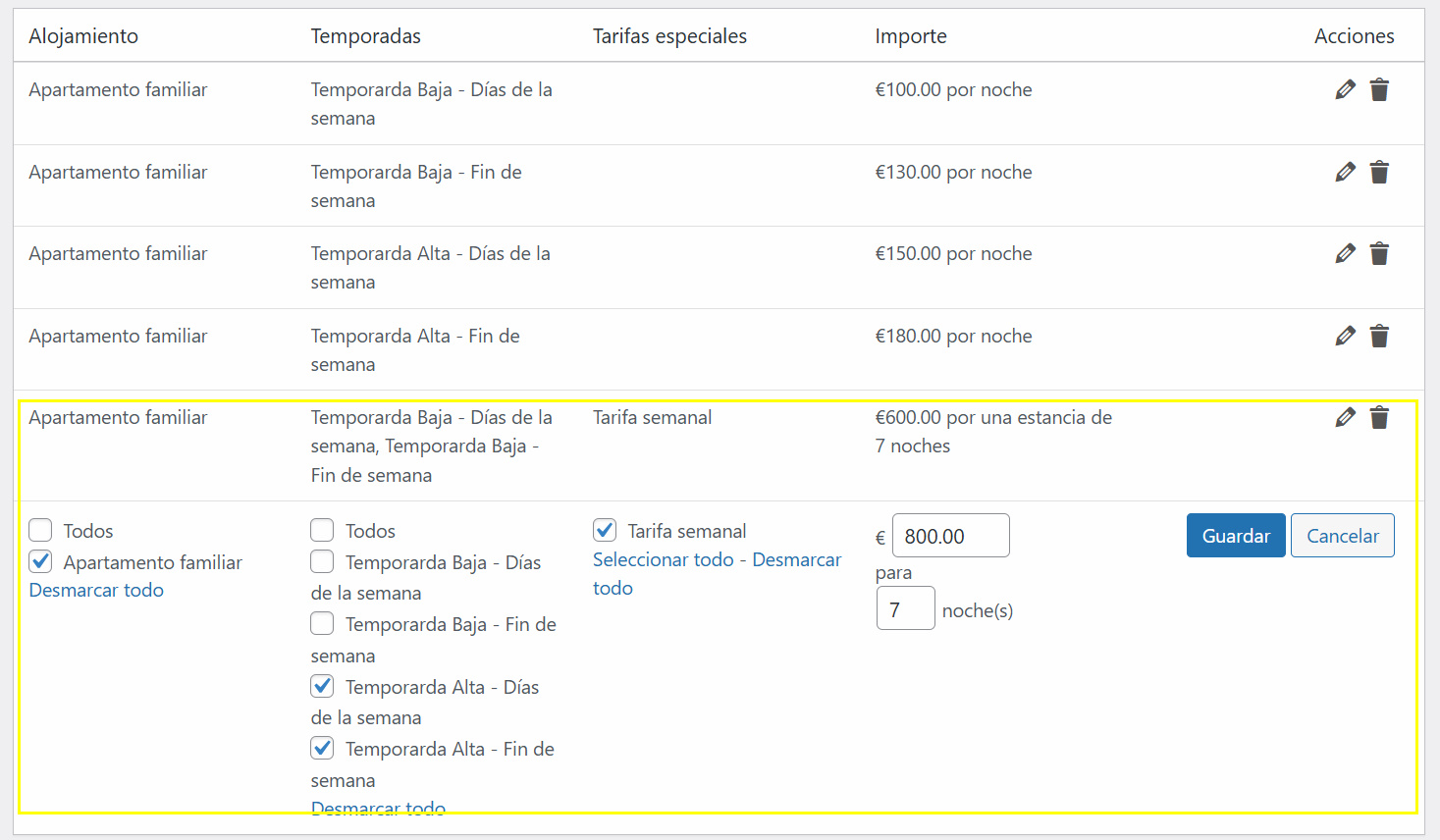Uncheck the Apartamento familiar checkbox
Screen dimensions: 1440x840
tap(40, 562)
